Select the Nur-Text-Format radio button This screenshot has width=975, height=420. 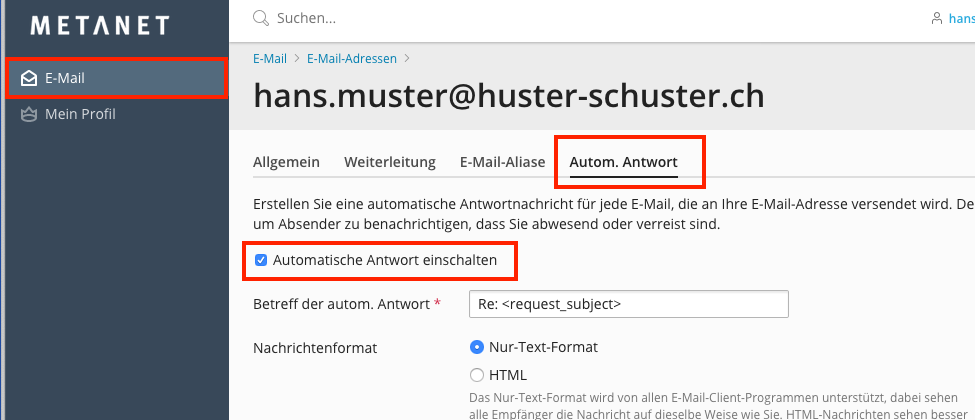[x=476, y=347]
